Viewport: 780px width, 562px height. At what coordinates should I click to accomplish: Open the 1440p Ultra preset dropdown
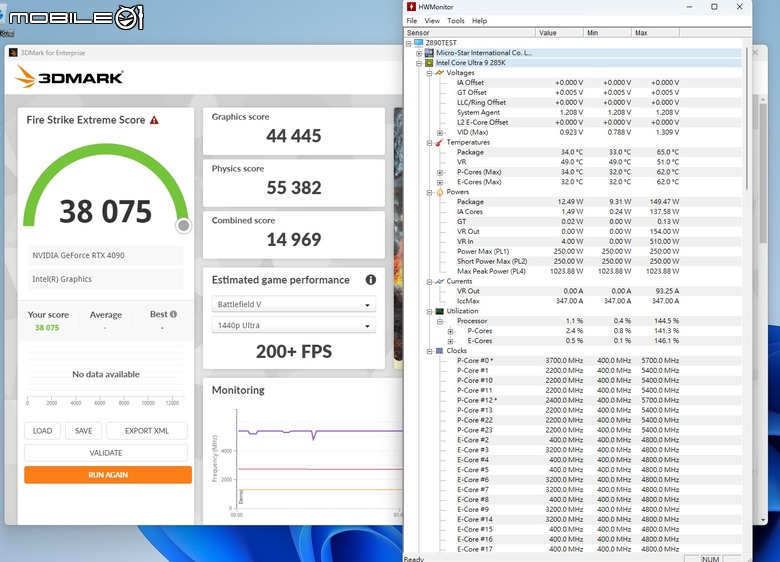point(293,325)
